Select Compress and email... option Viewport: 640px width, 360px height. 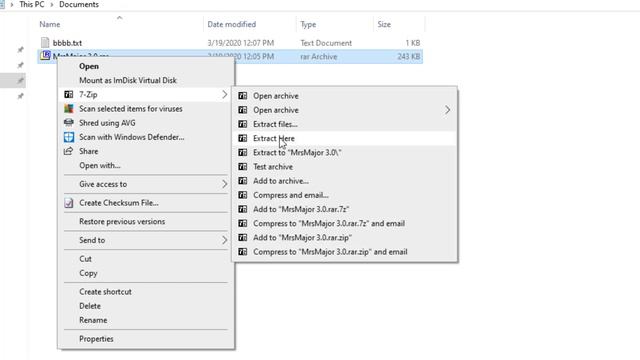pyautogui.click(x=291, y=195)
